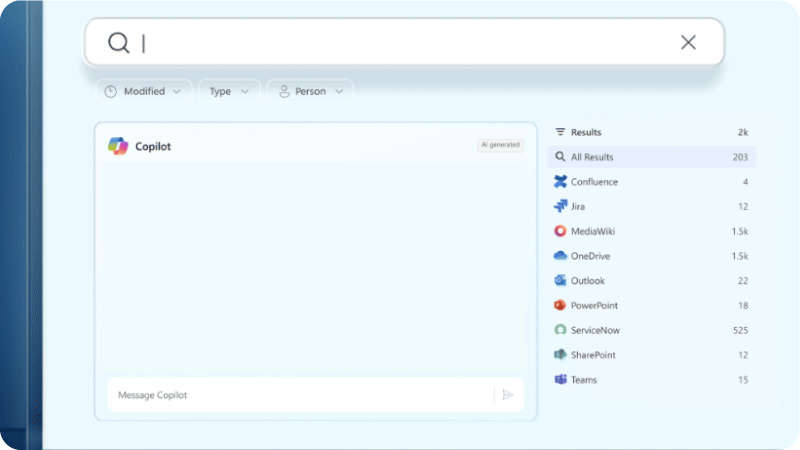
Task: Click the Results header label
Action: tap(586, 132)
